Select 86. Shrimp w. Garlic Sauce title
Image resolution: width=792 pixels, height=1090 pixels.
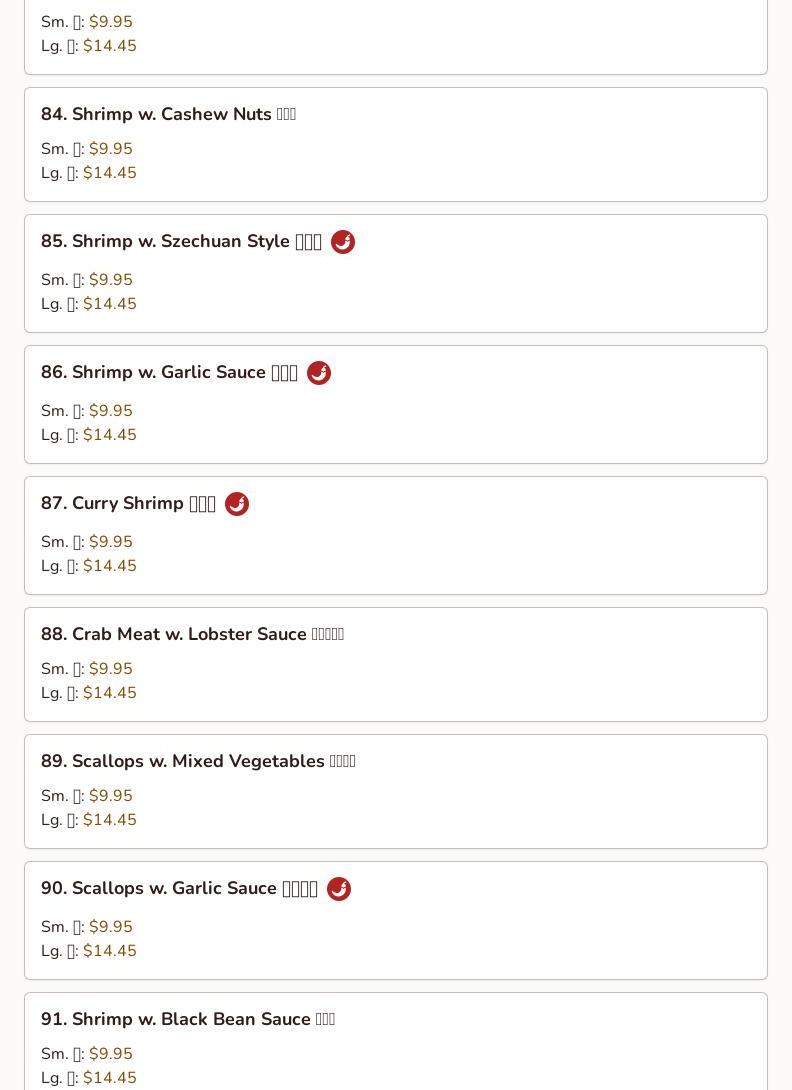[x=169, y=372]
